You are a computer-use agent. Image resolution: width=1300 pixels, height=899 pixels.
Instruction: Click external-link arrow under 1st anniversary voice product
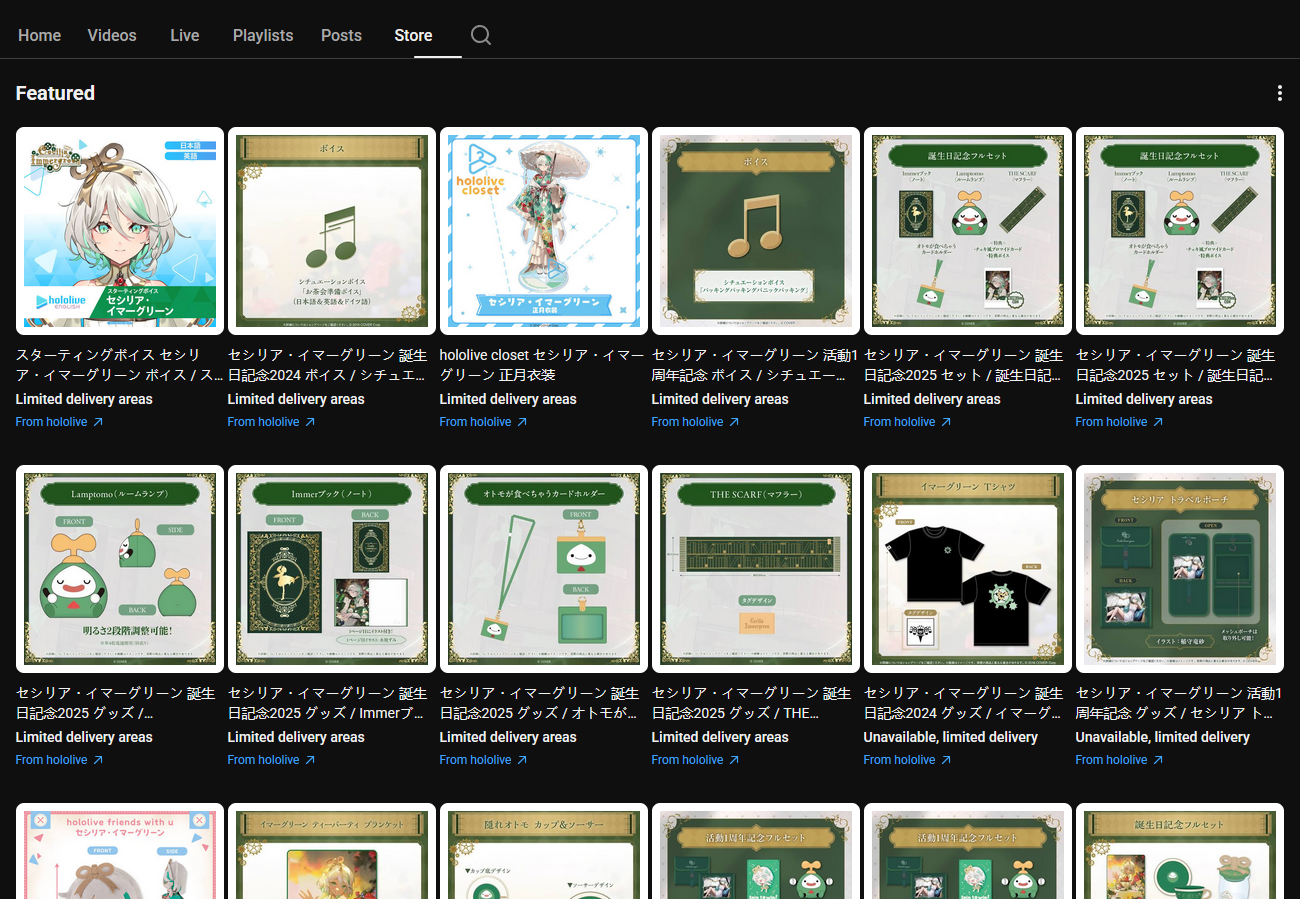click(x=734, y=422)
